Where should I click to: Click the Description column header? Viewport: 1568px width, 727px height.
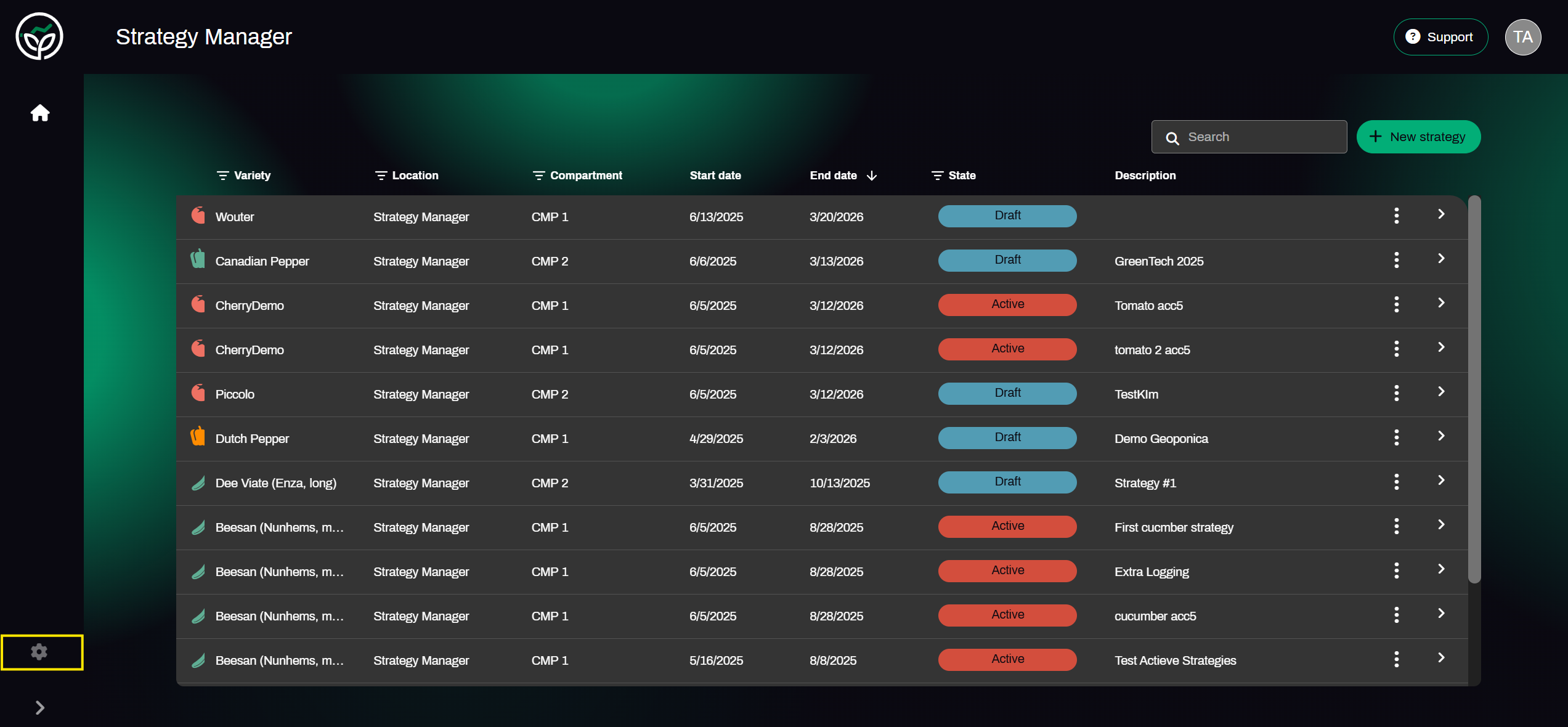1145,176
